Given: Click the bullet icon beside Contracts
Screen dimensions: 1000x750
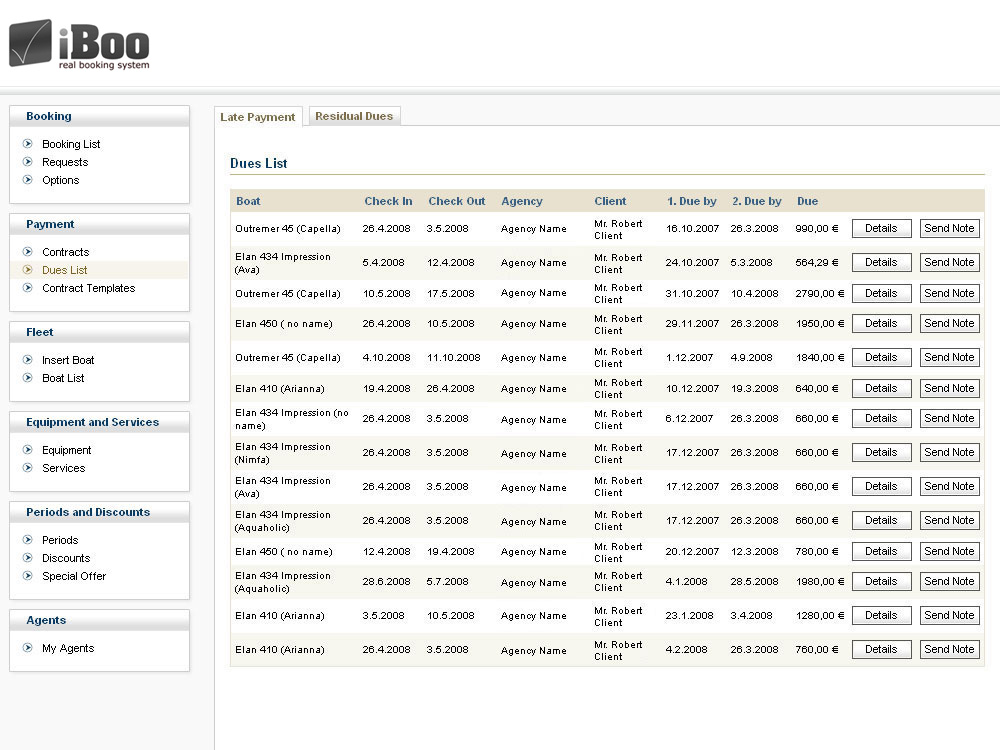Looking at the screenshot, I should (28, 252).
